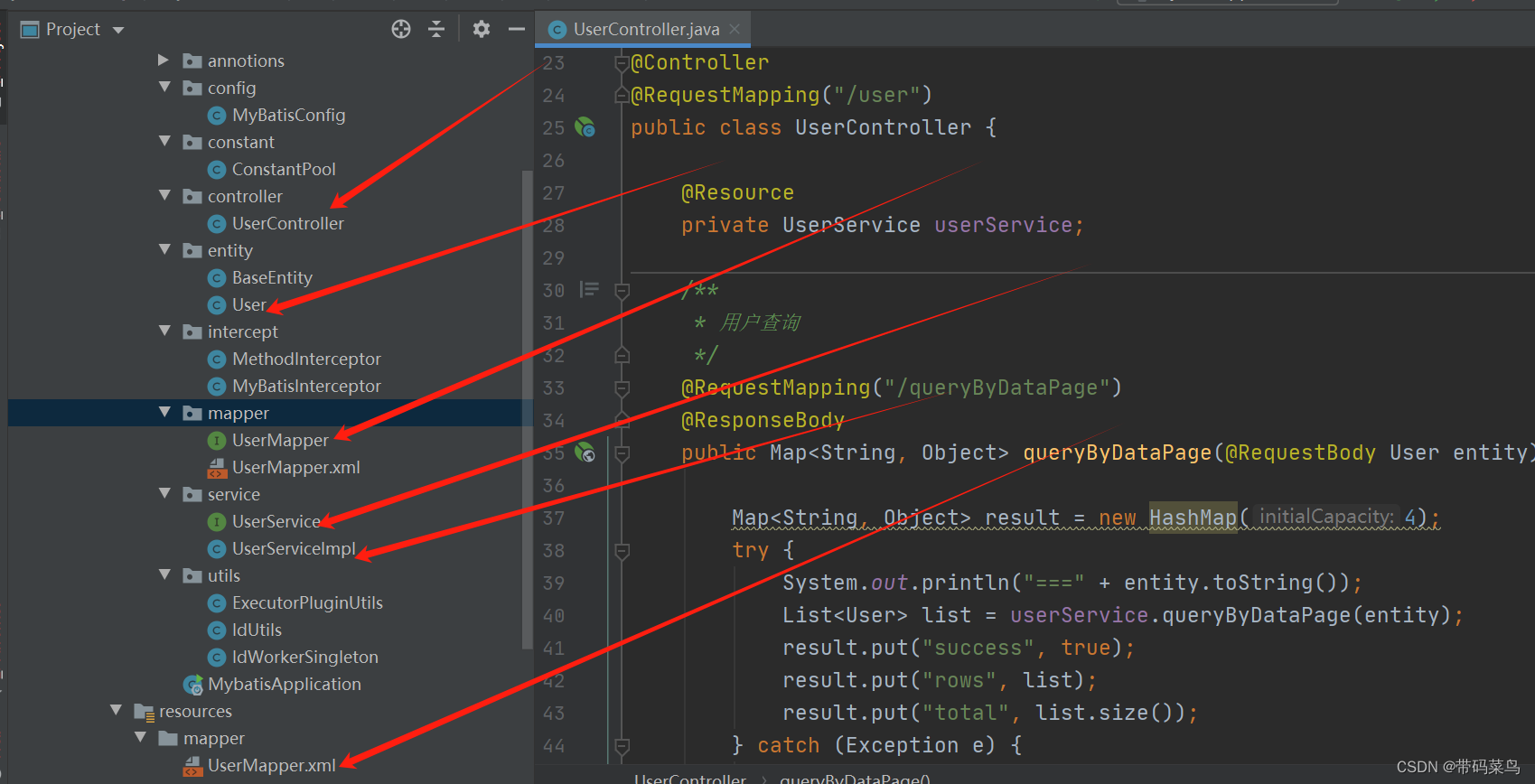Screen dimensions: 1535x784
Task: Click the locate/select opened file target icon
Action: tap(401, 30)
